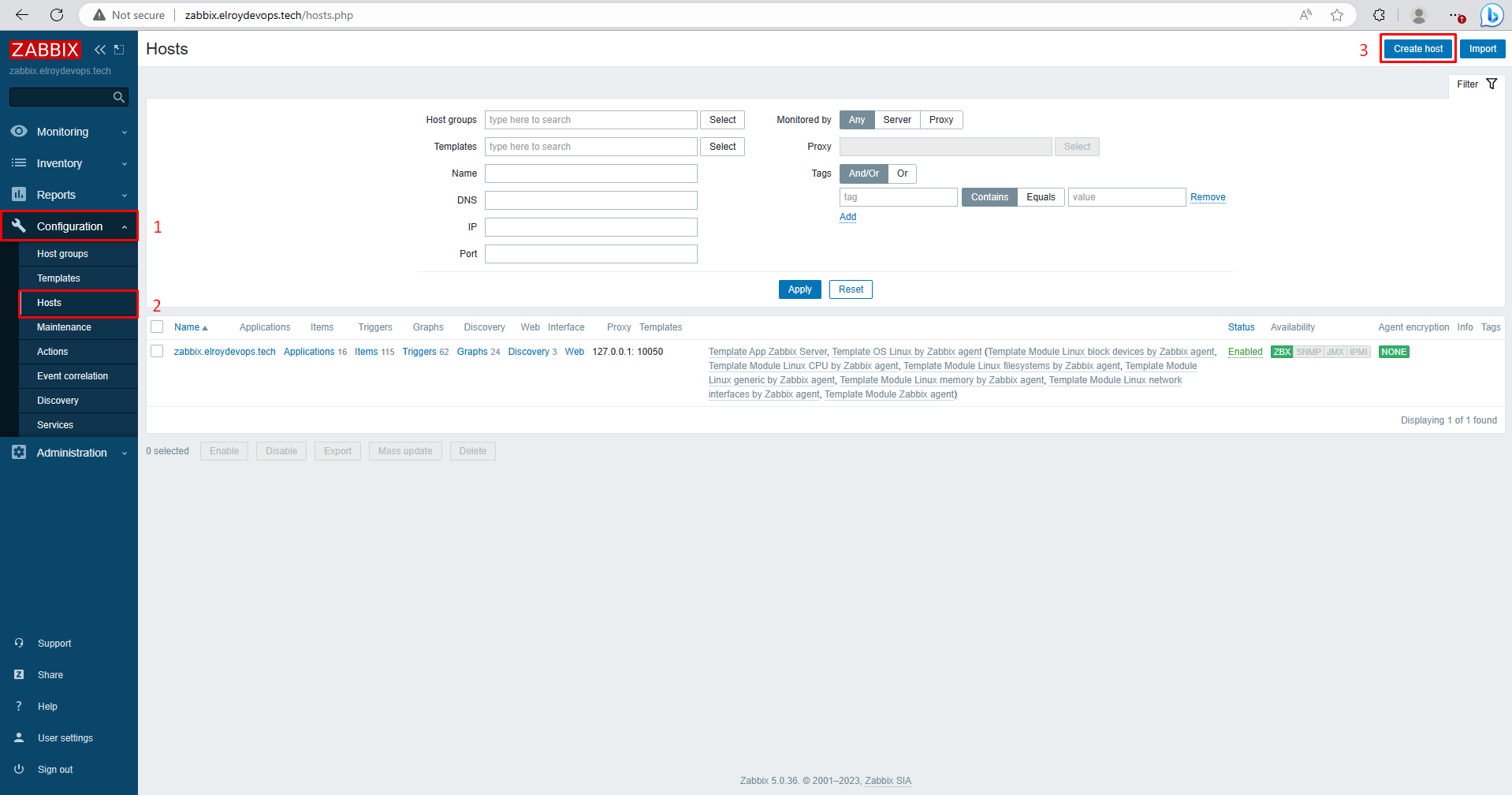
Task: Click the Monitoring eye icon
Action: 19,131
